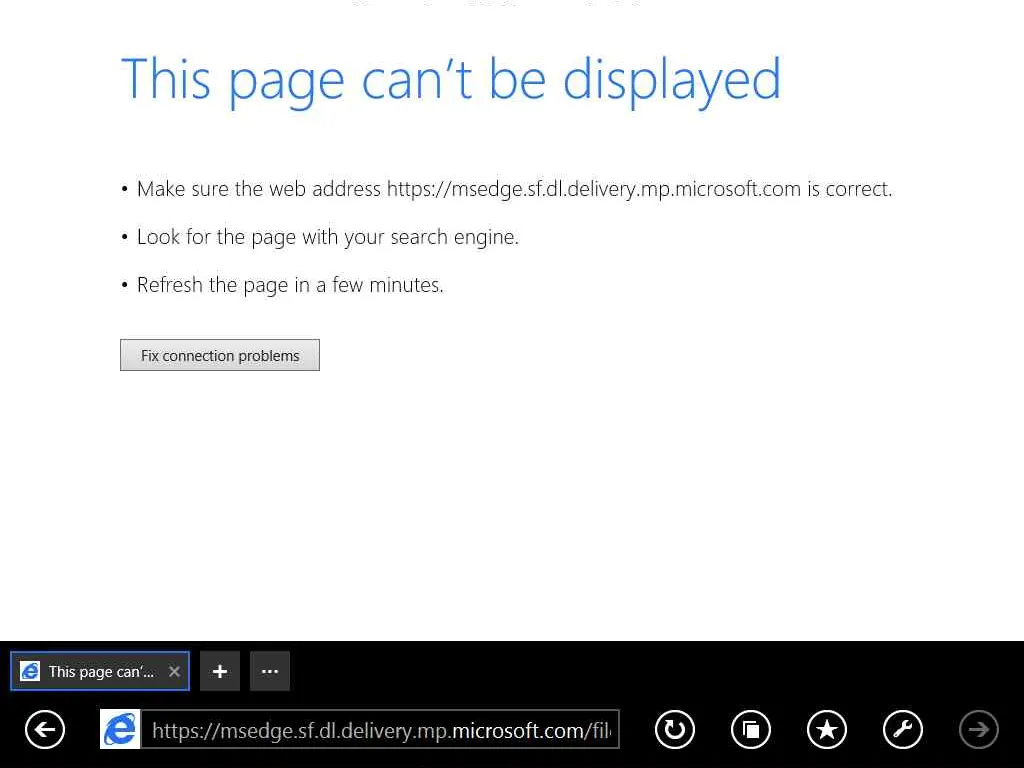The width and height of the screenshot is (1024, 768).
Task: Go back using the back arrow
Action: point(45,729)
